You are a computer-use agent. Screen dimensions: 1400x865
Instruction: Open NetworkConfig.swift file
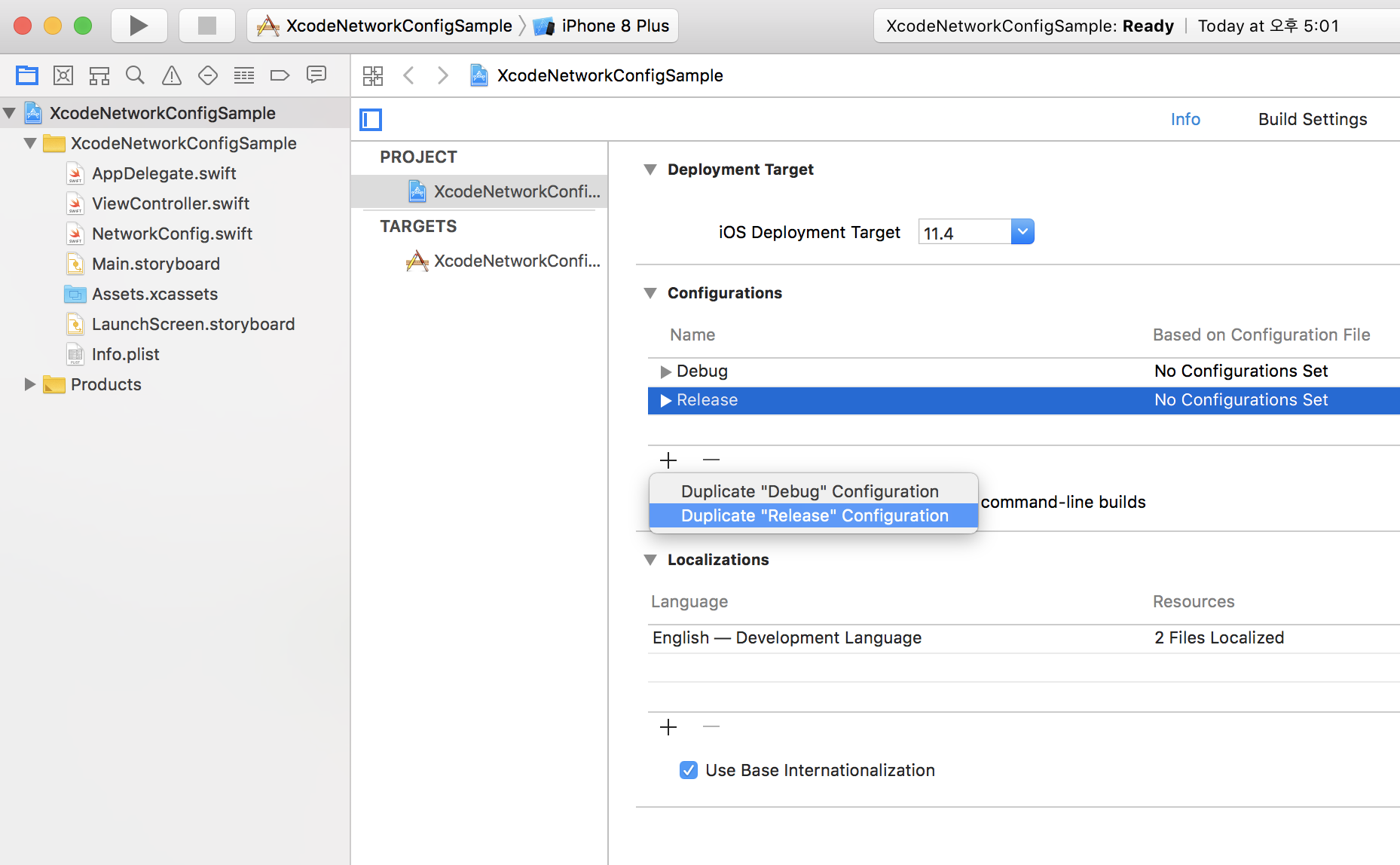pos(172,234)
